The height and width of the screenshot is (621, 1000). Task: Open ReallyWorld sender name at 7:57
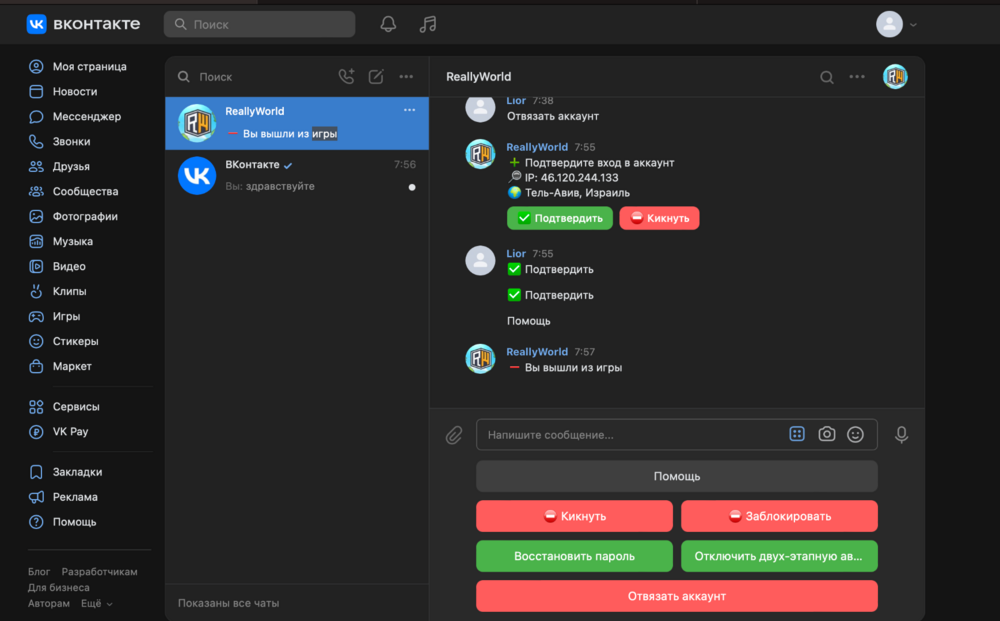(x=537, y=352)
